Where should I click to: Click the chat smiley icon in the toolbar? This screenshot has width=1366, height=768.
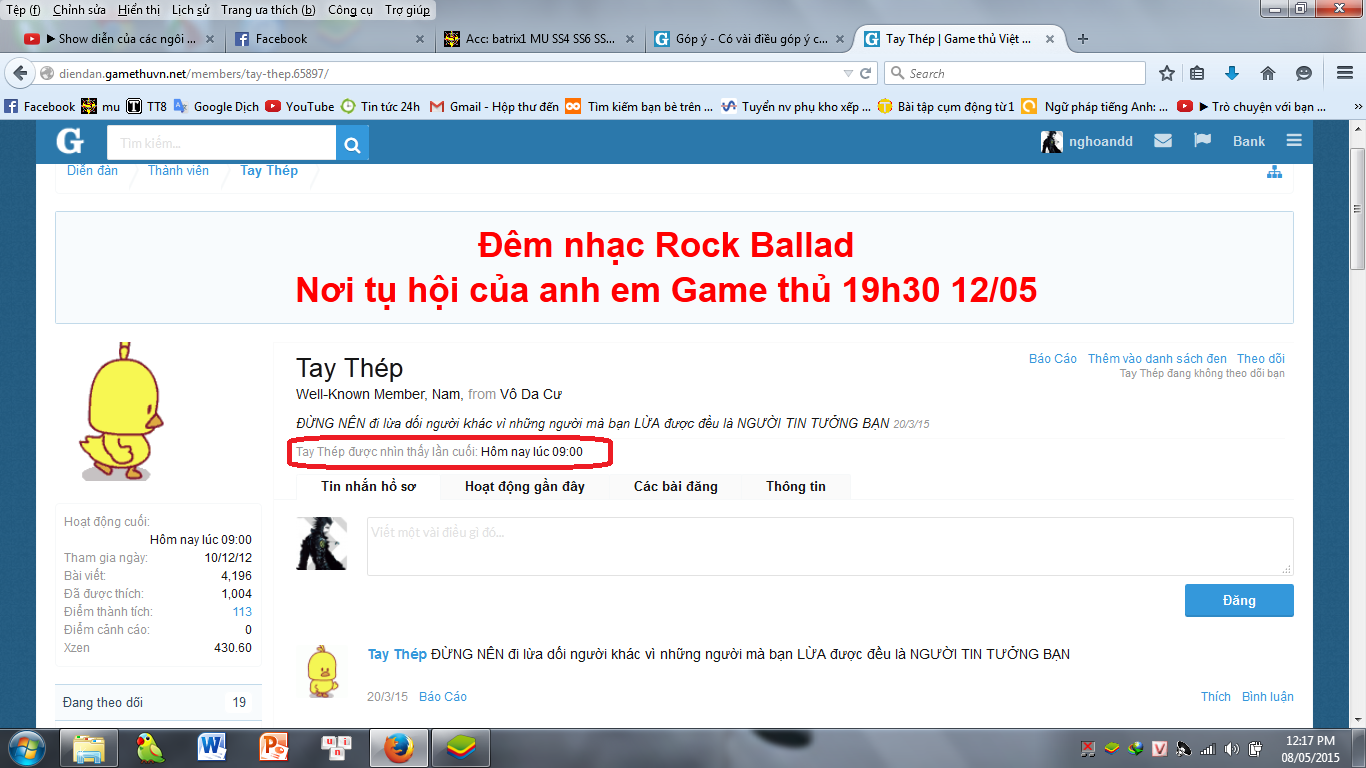(1303, 73)
